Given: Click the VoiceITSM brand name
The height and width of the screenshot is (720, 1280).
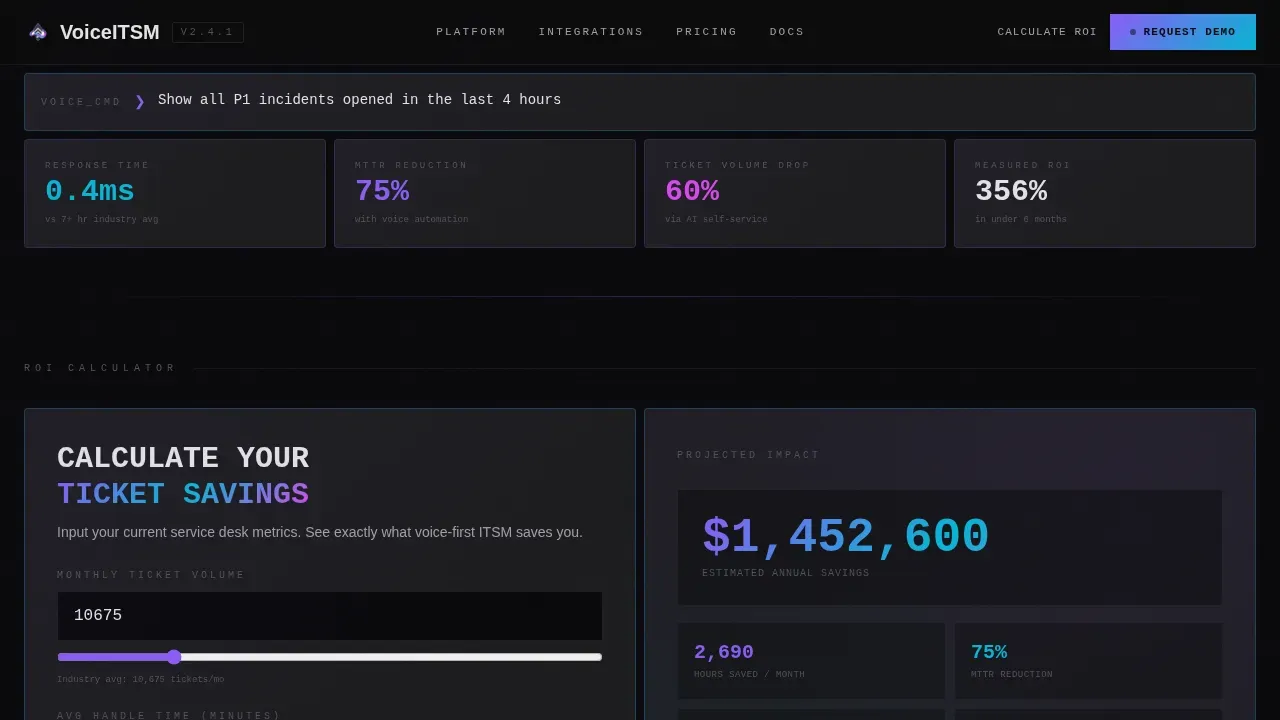Looking at the screenshot, I should point(110,32).
